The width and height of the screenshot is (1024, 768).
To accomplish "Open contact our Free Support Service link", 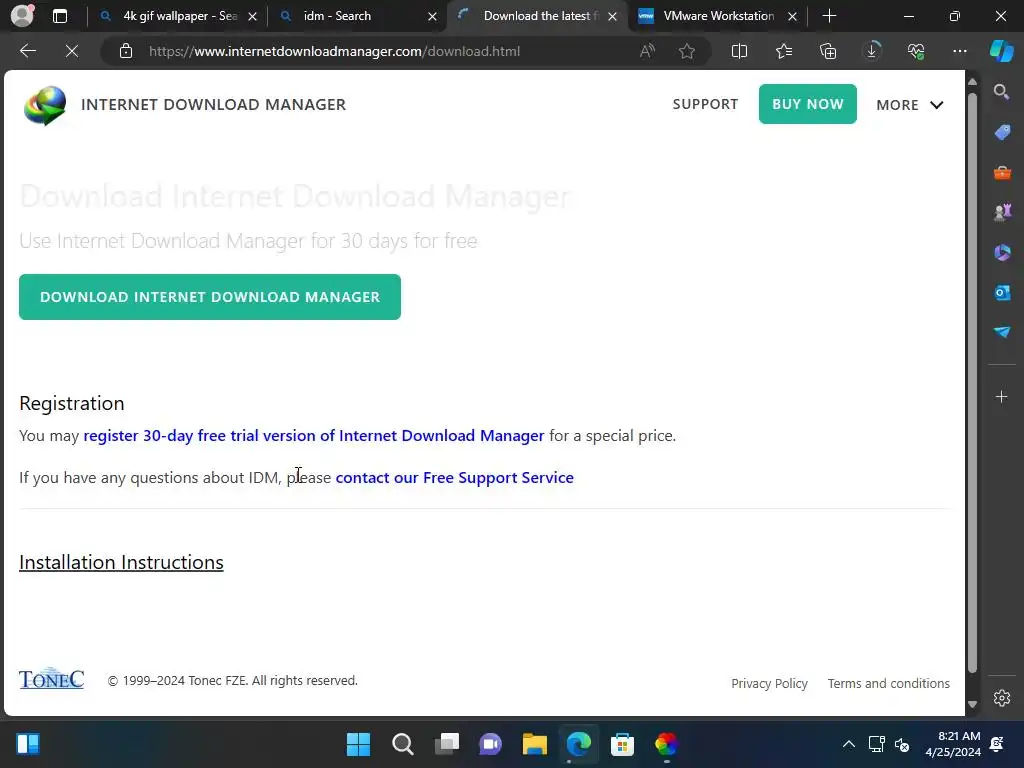I will tap(455, 477).
